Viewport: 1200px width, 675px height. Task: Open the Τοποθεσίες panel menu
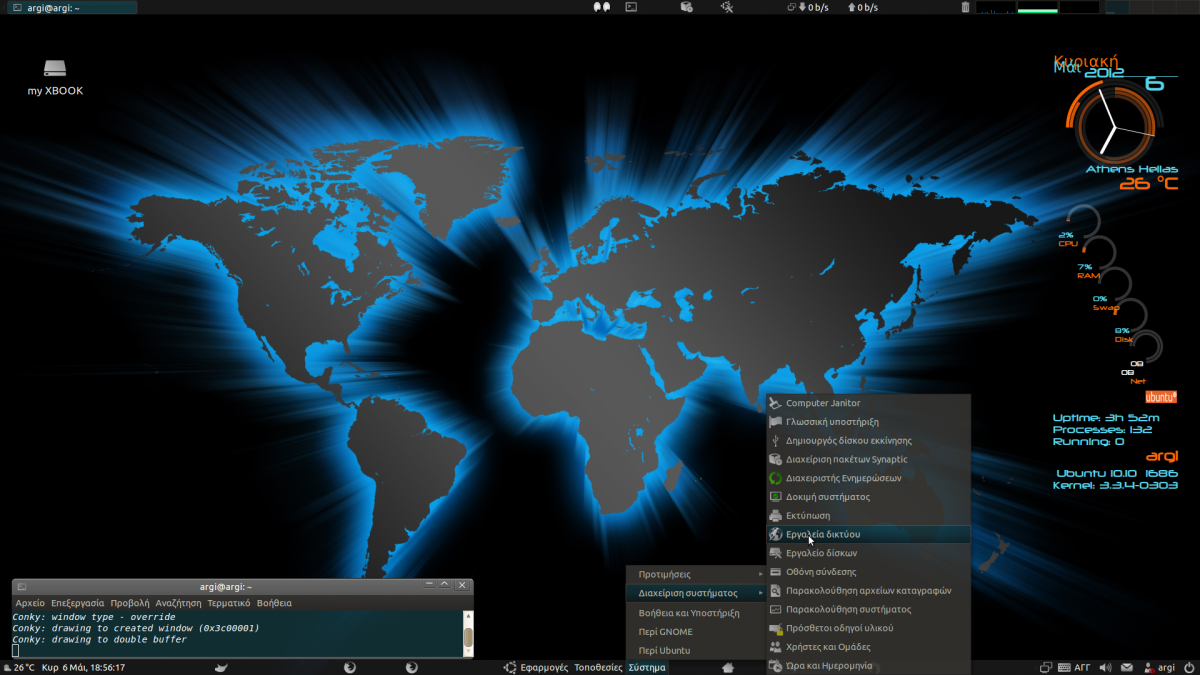point(598,667)
